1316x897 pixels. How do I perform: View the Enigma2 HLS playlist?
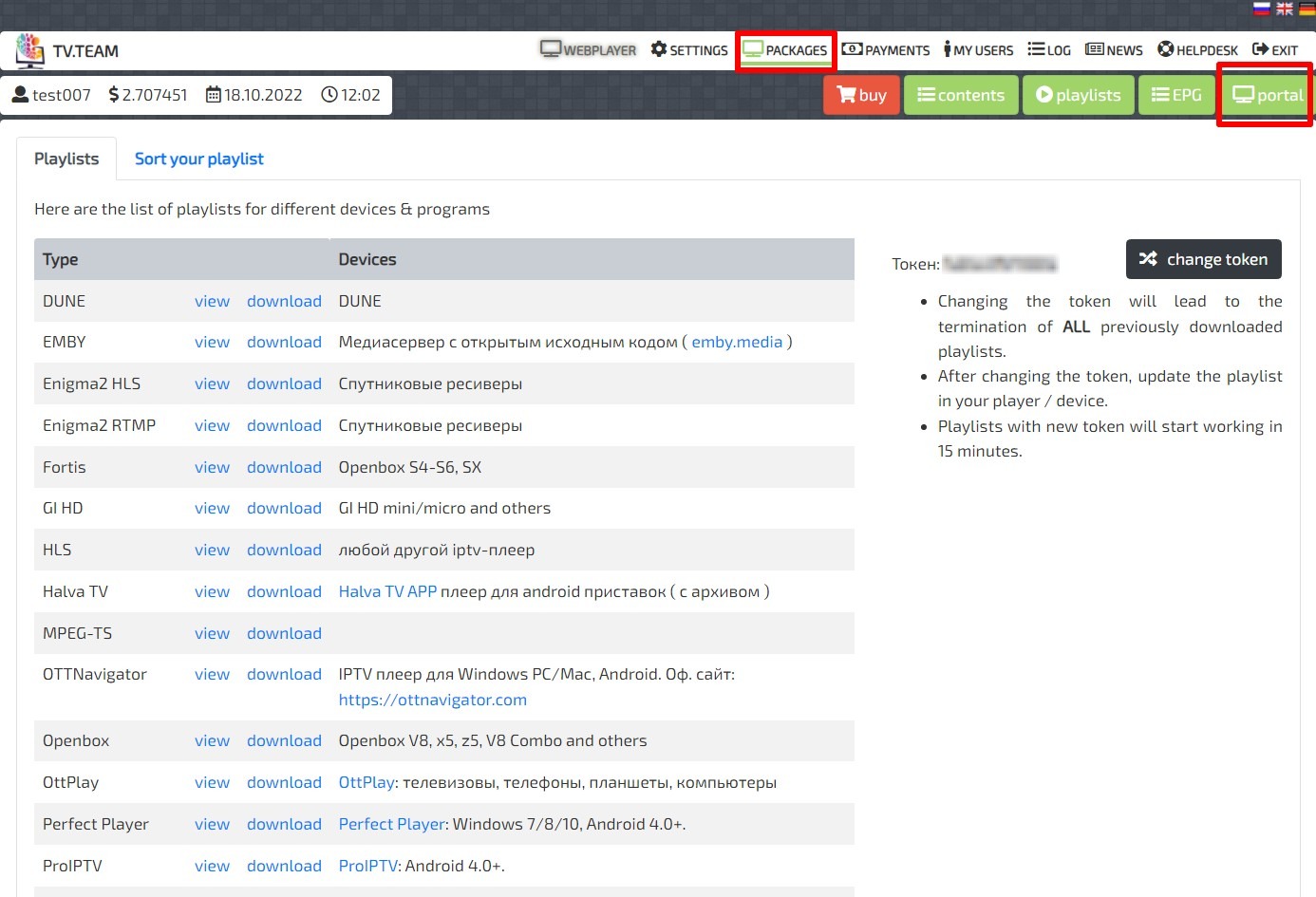click(212, 383)
